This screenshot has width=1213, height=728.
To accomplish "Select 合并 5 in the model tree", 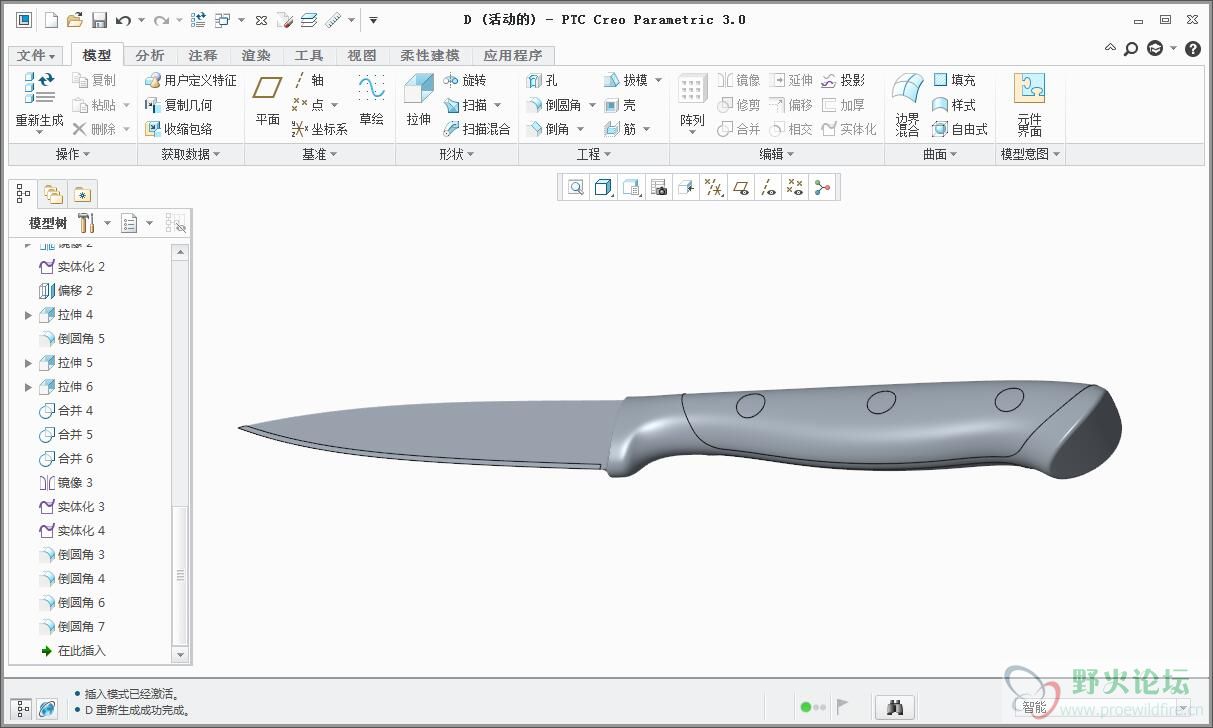I will [x=66, y=435].
